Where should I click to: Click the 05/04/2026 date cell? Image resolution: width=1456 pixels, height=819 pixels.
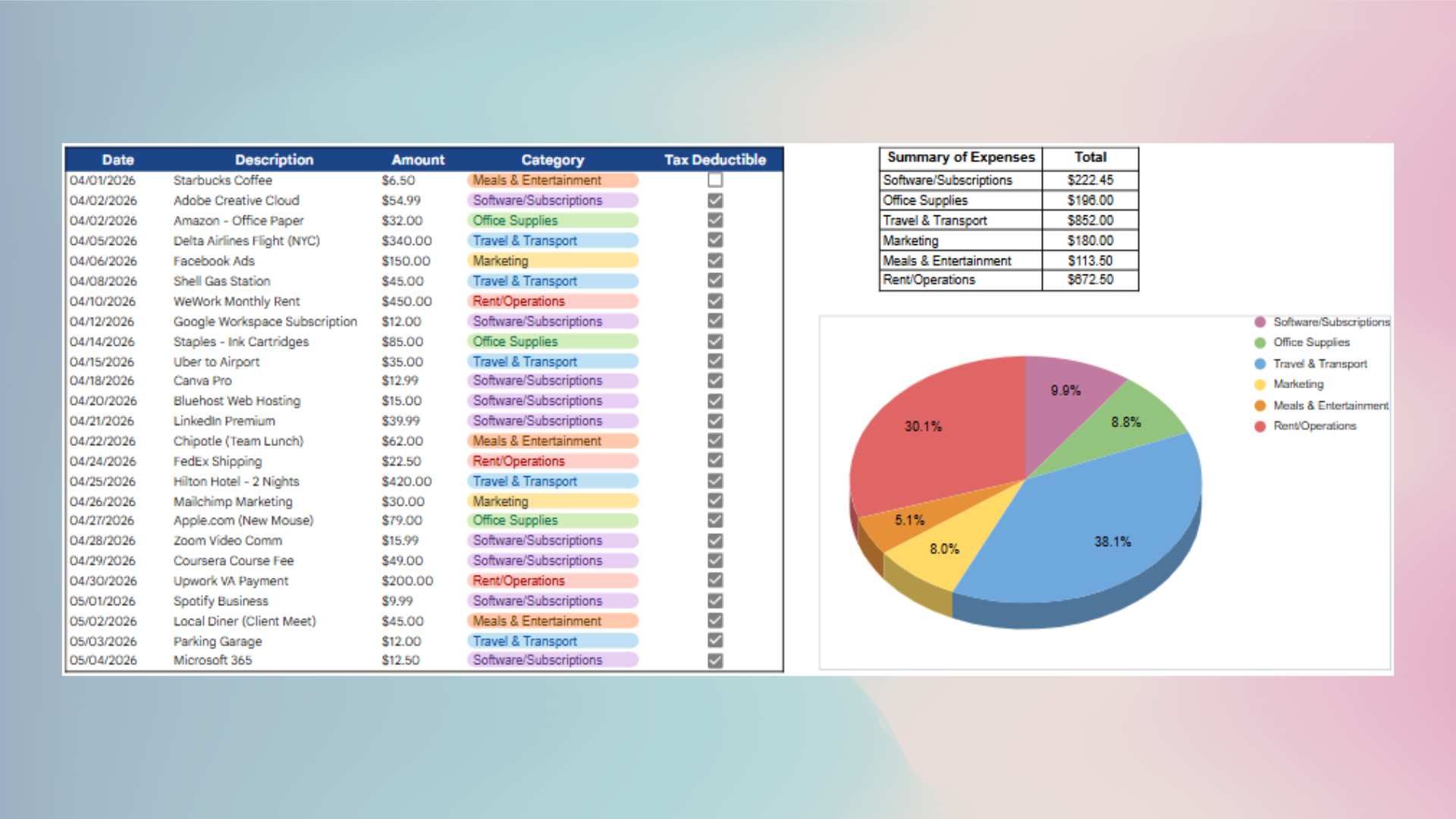103,661
